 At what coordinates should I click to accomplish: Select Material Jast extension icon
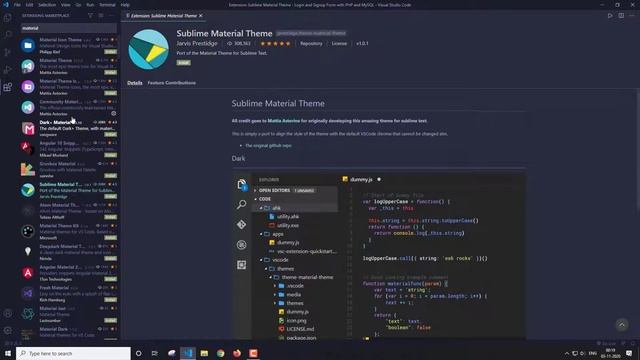[x=28, y=314]
